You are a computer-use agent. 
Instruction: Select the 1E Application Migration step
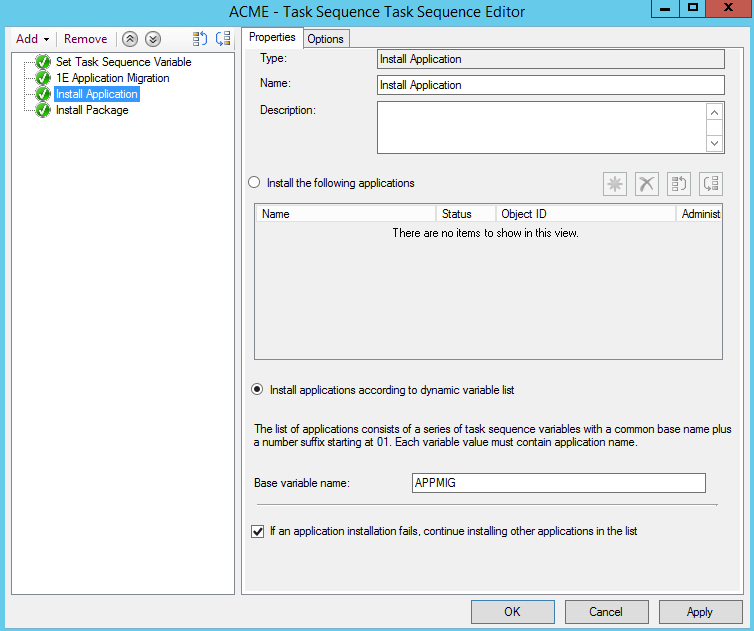tap(112, 78)
